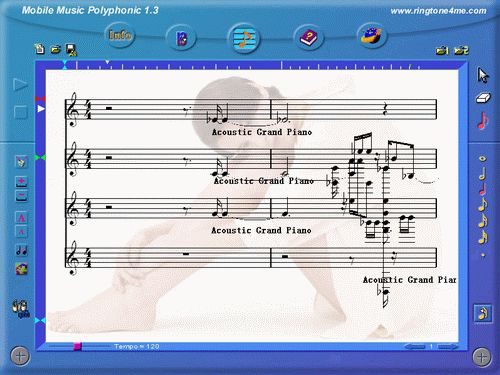Image resolution: width=500 pixels, height=375 pixels.
Task: Open the Info round button
Action: (120, 35)
